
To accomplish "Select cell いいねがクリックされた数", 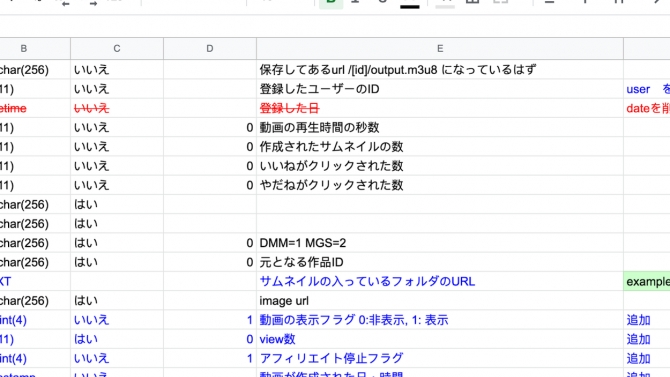I will coord(440,166).
